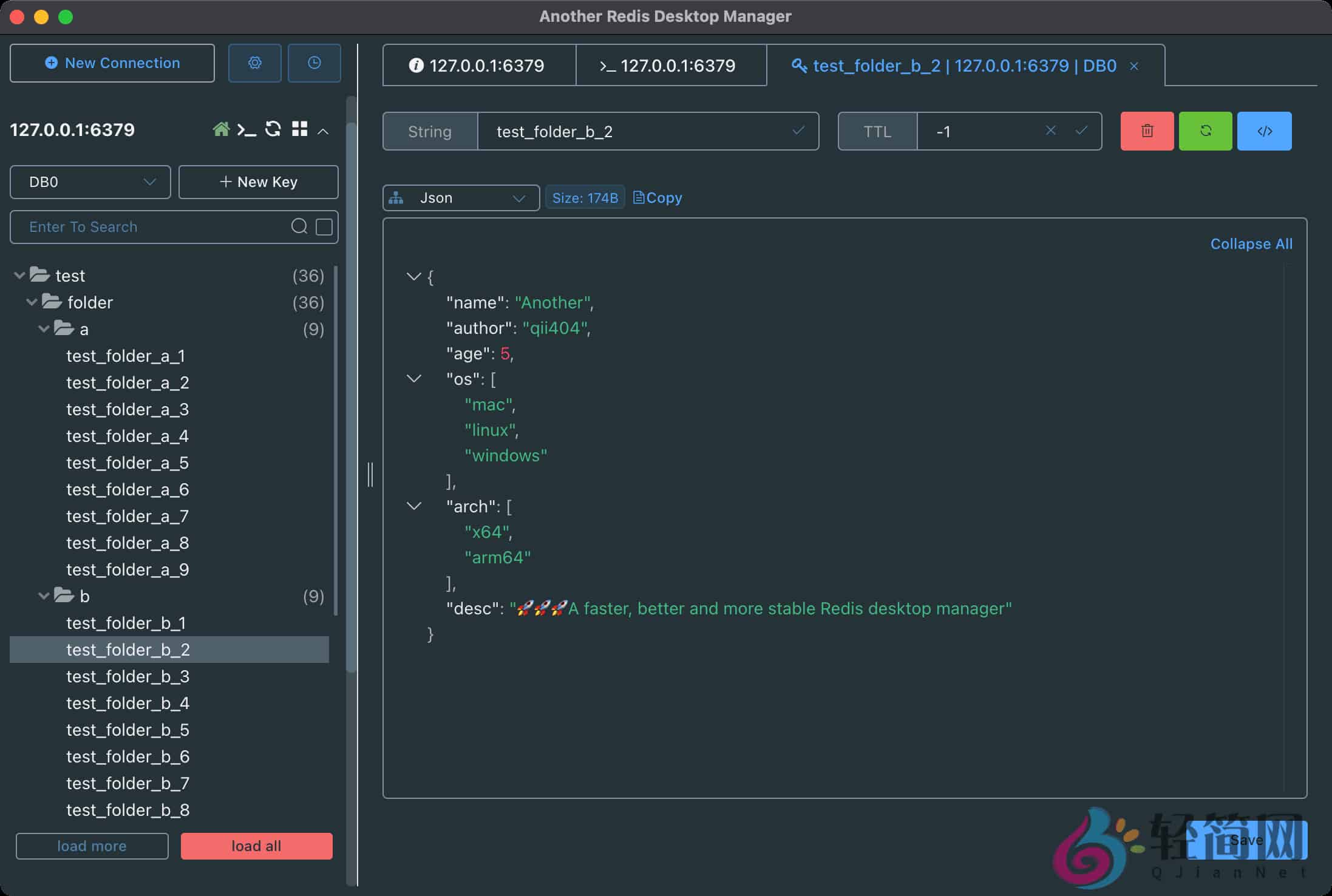Open the home dashboard for the connection
Viewport: 1332px width, 896px height.
(222, 129)
